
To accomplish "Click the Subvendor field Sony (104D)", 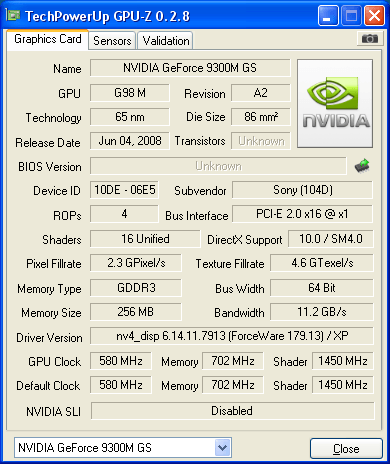I will pyautogui.click(x=303, y=190).
